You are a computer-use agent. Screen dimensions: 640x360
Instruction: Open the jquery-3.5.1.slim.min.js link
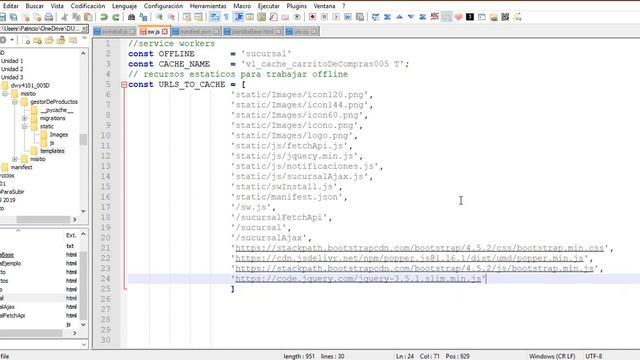coord(358,278)
